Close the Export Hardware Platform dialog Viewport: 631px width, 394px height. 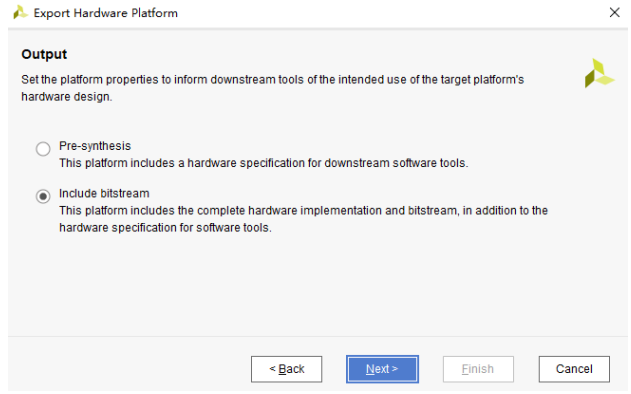click(x=615, y=12)
